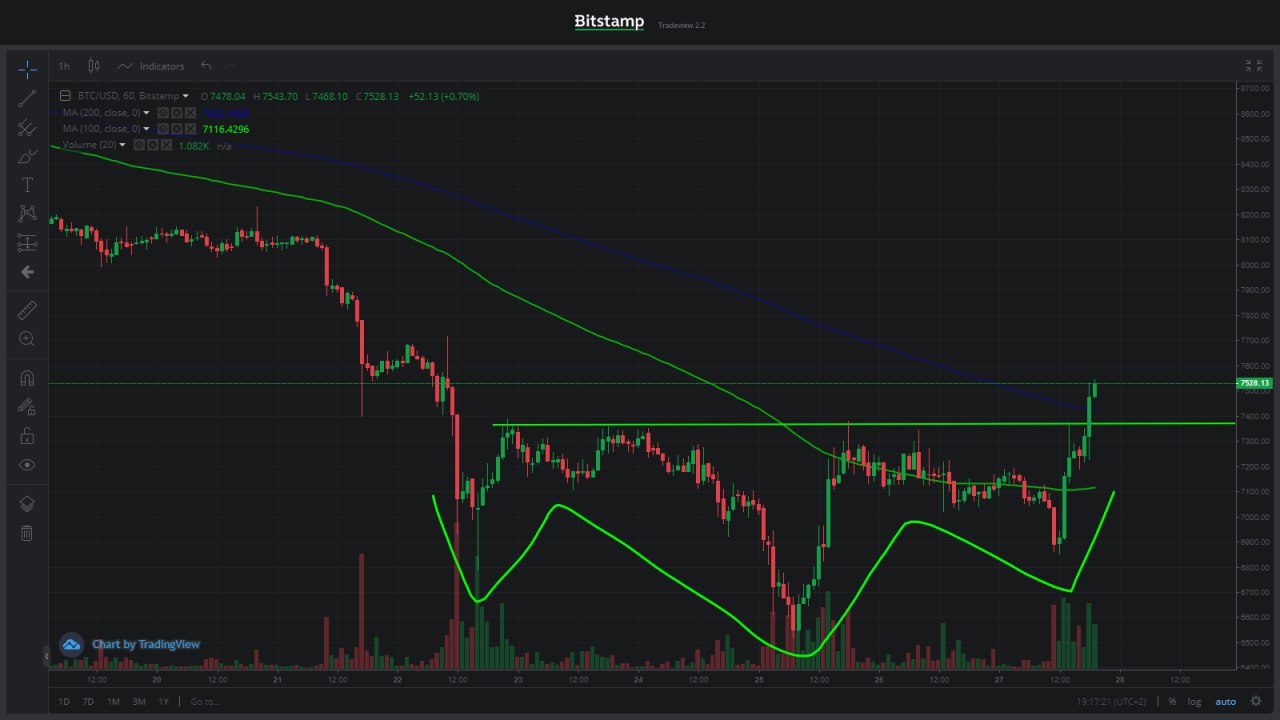
Task: Click the close price C 7528.13
Action: [377, 96]
